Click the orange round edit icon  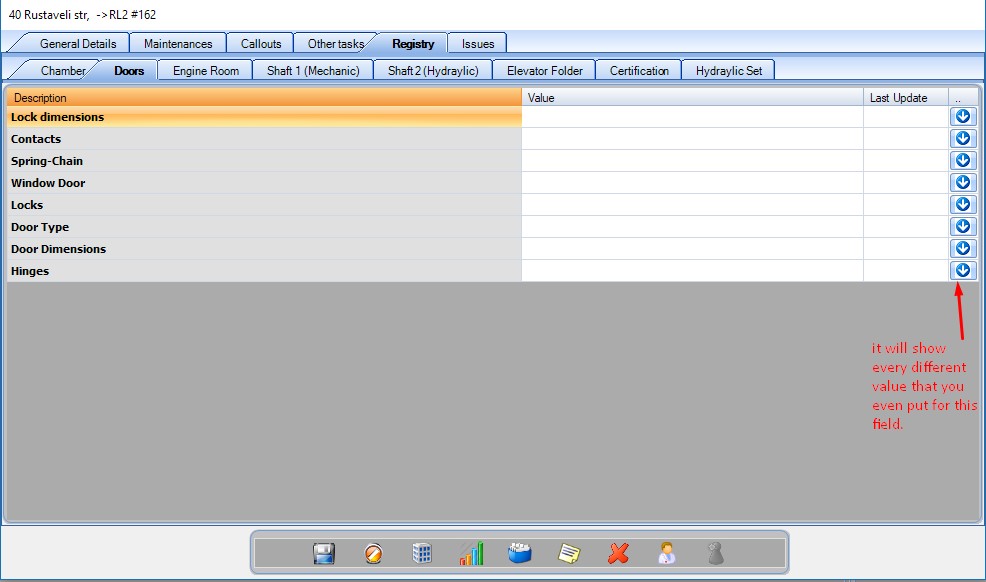[373, 553]
